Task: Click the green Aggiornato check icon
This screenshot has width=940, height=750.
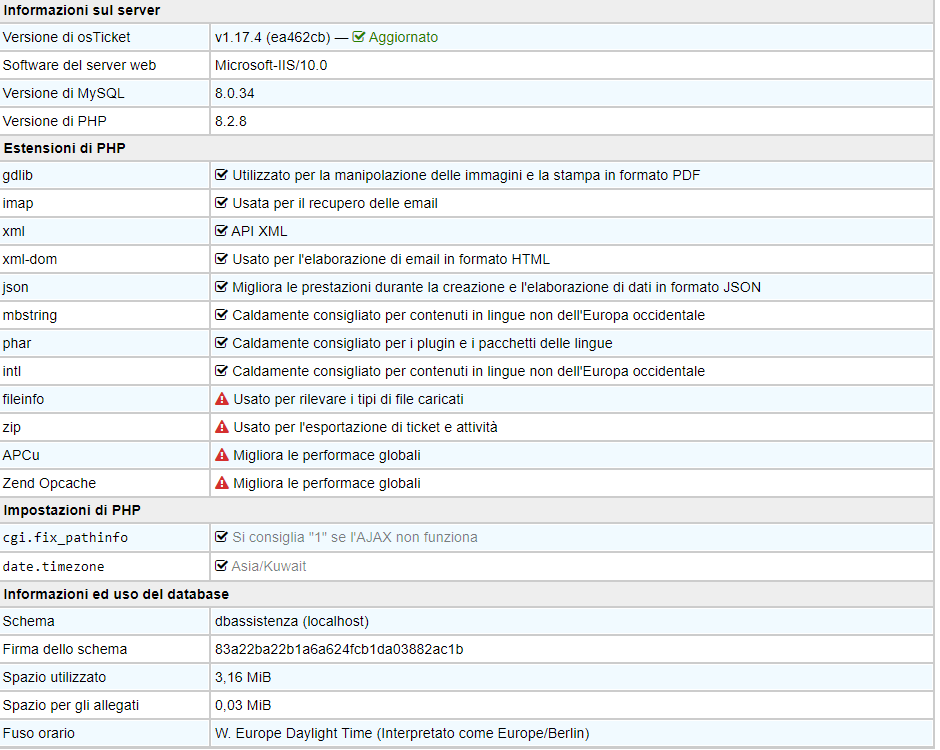Action: (358, 37)
